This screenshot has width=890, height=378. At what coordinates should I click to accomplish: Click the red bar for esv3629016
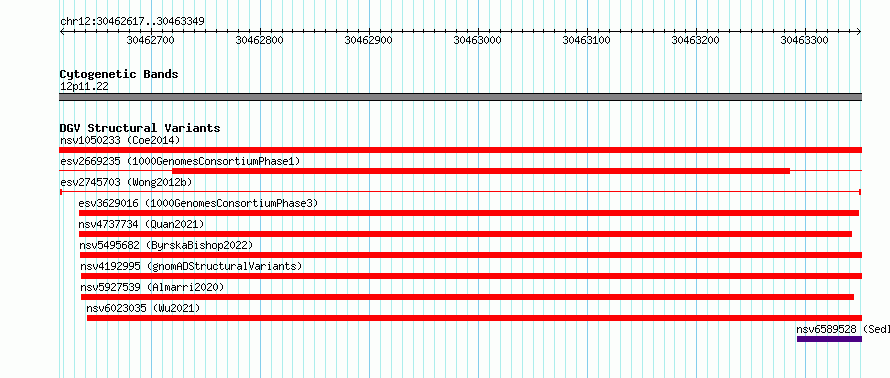[x=469, y=213]
